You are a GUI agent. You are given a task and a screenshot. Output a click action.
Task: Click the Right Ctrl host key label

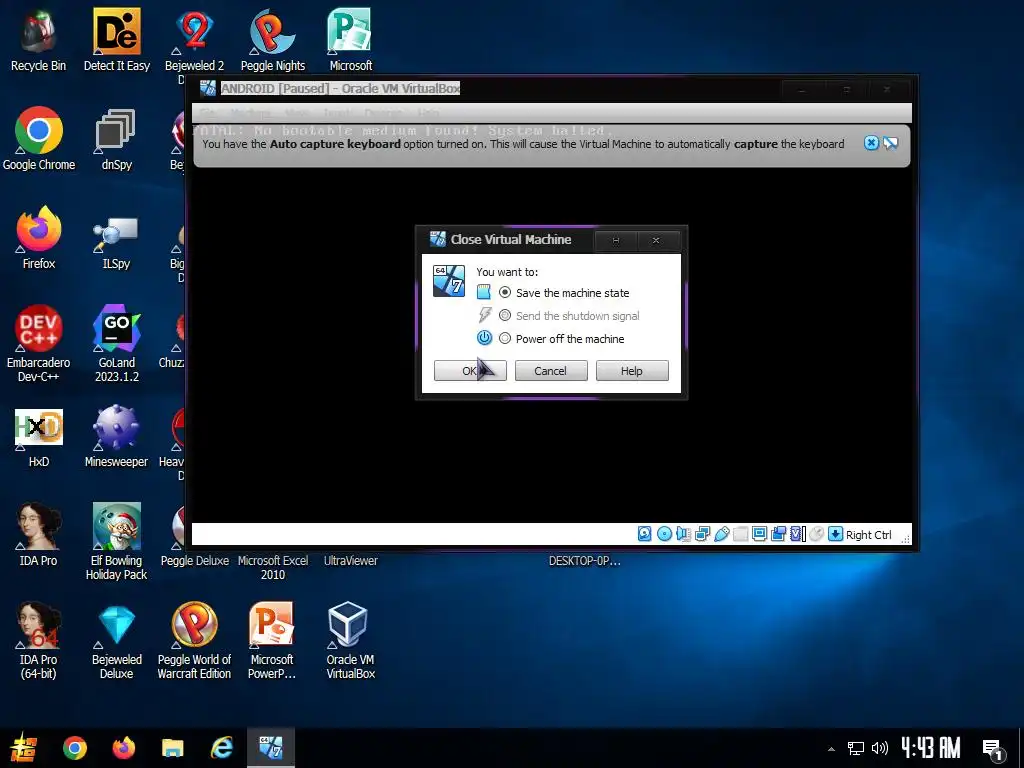click(x=869, y=535)
